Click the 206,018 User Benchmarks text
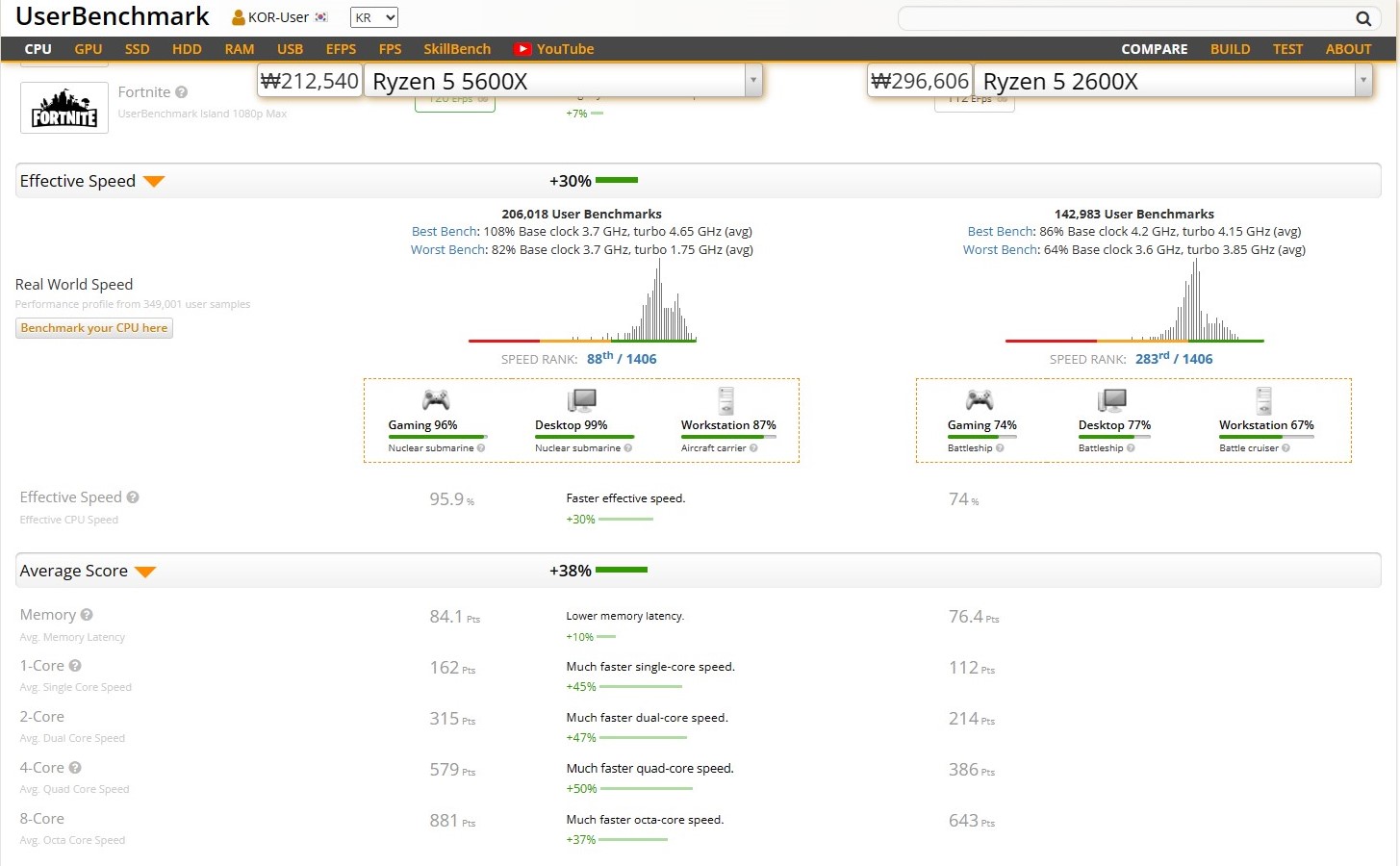1400x866 pixels. click(x=582, y=215)
